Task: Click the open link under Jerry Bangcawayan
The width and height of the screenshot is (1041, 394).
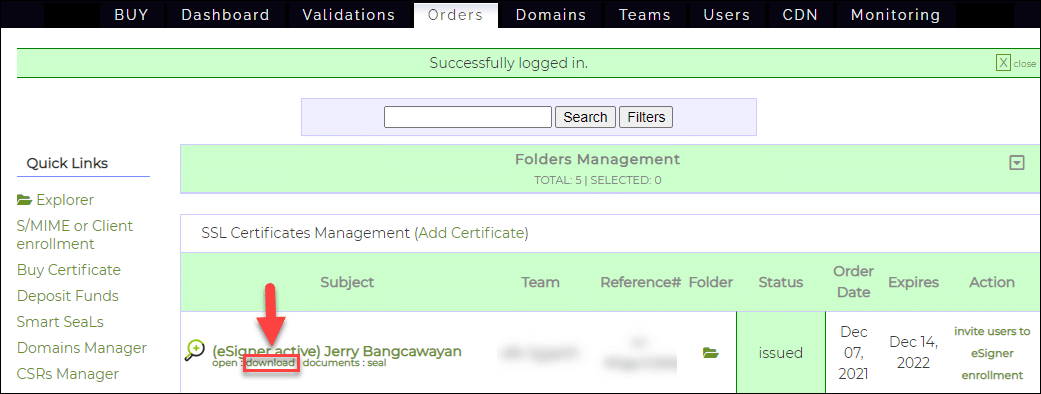Action: [224, 363]
